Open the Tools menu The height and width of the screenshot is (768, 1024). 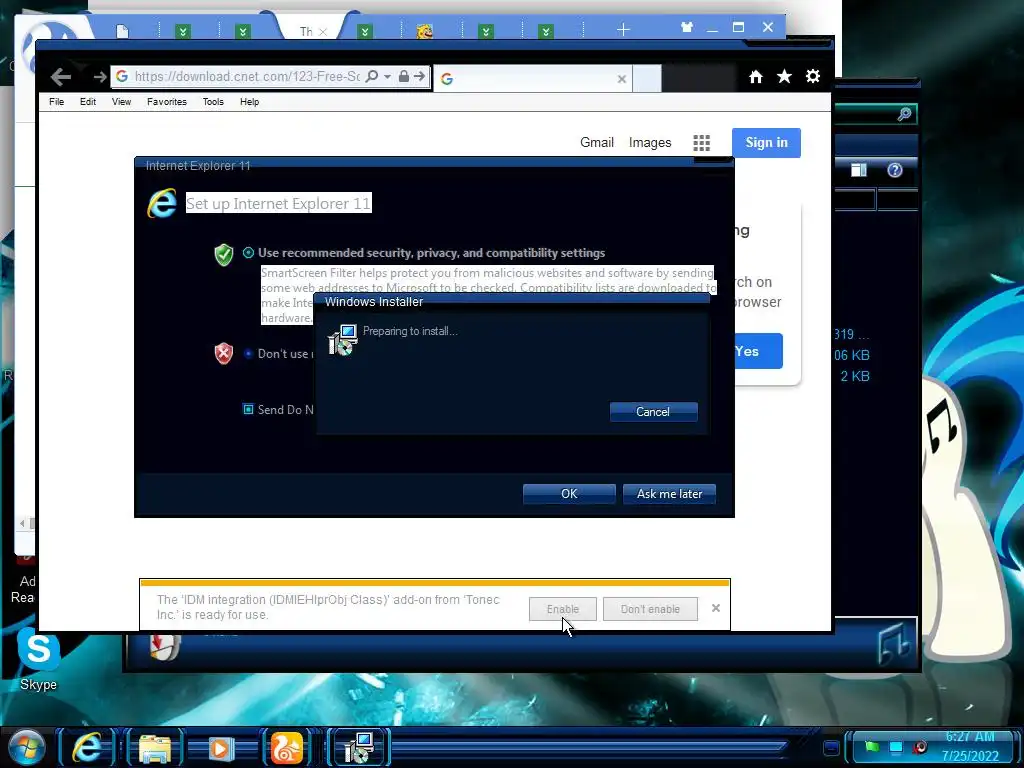213,102
